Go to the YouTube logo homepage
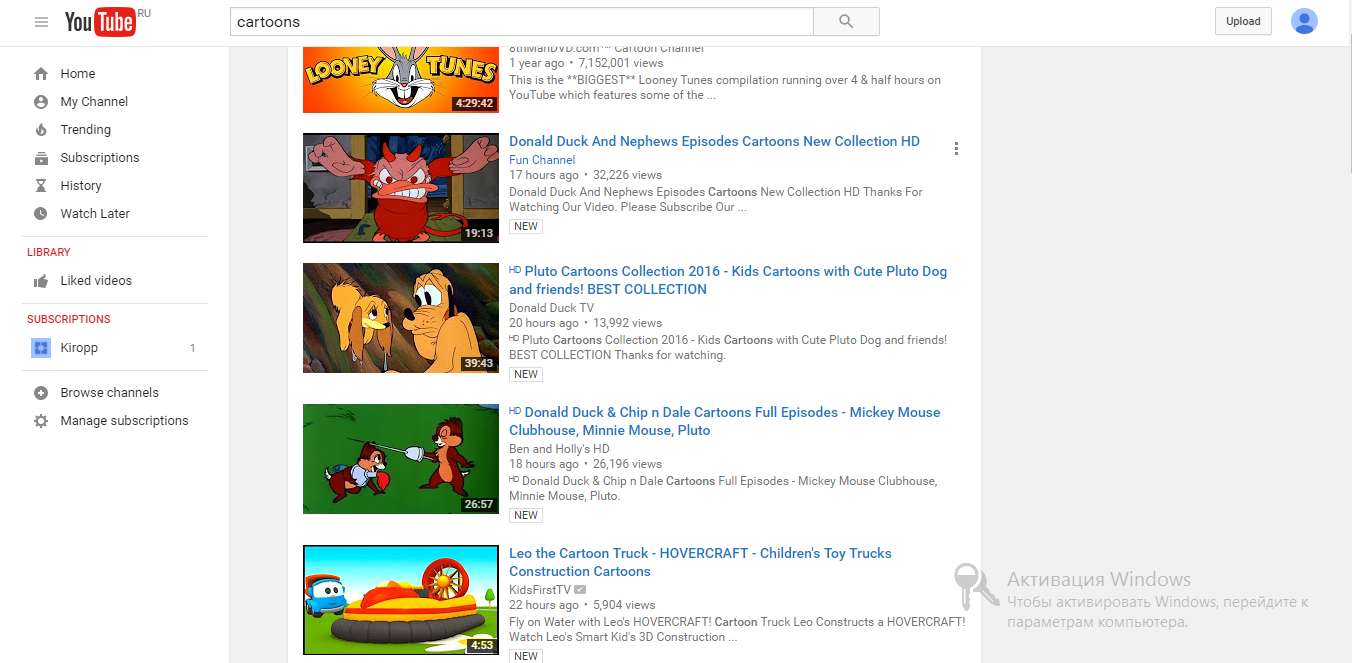The image size is (1352, 663). tap(100, 22)
